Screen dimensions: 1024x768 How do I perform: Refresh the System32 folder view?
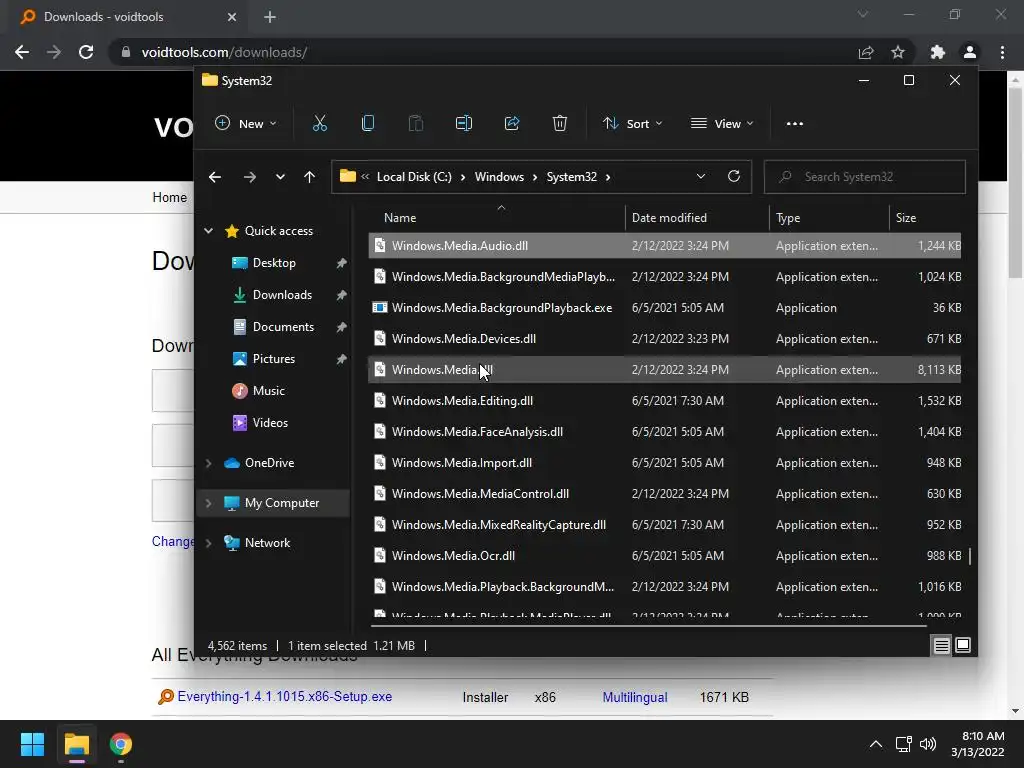point(734,176)
